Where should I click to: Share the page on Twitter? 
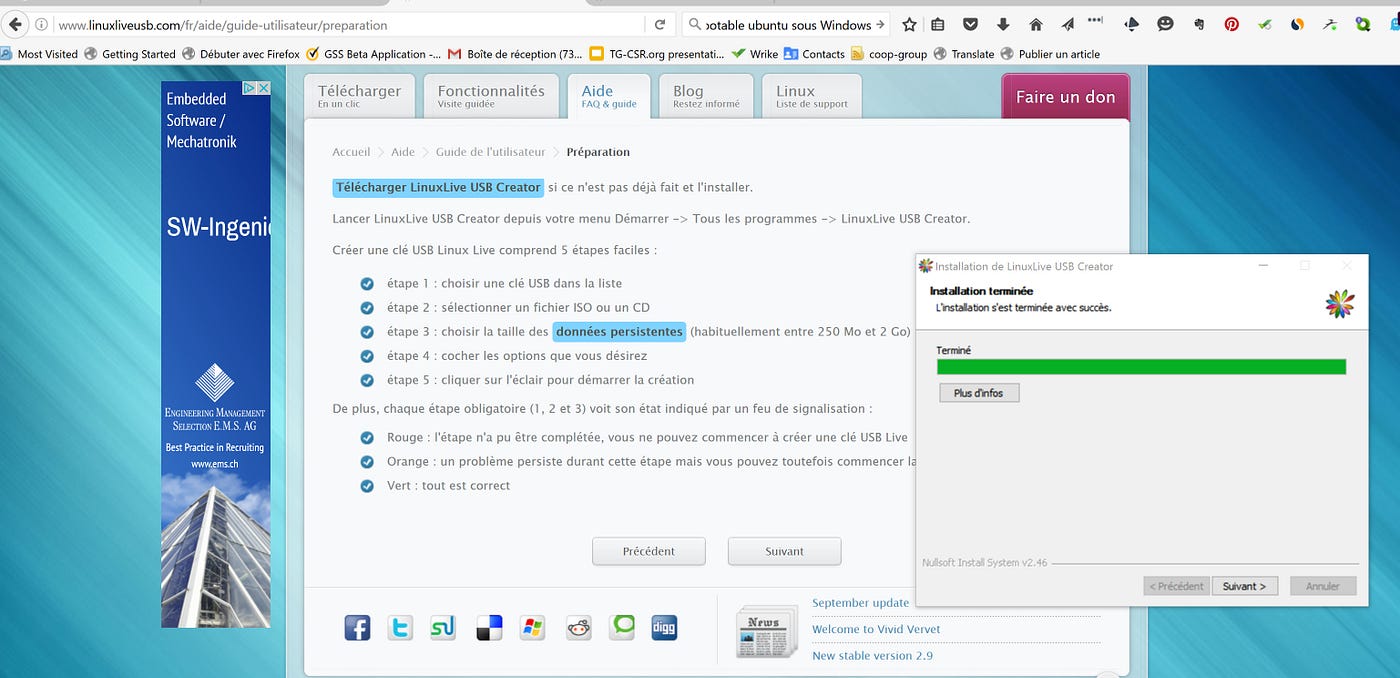(x=400, y=628)
